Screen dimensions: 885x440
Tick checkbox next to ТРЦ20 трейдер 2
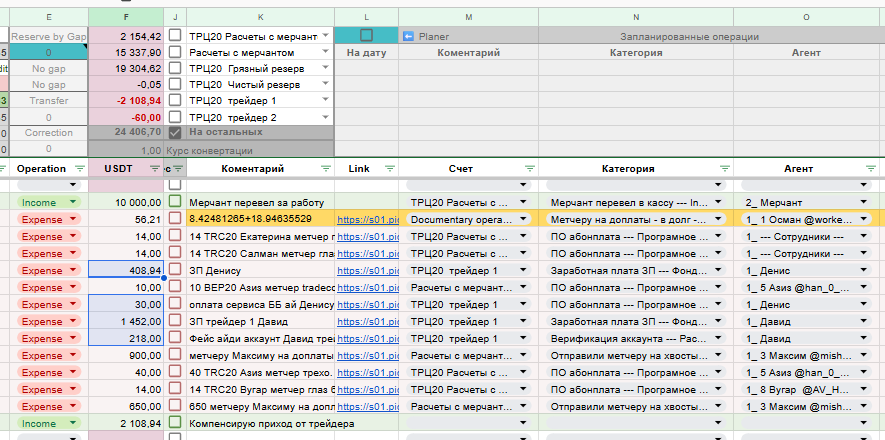(x=175, y=117)
